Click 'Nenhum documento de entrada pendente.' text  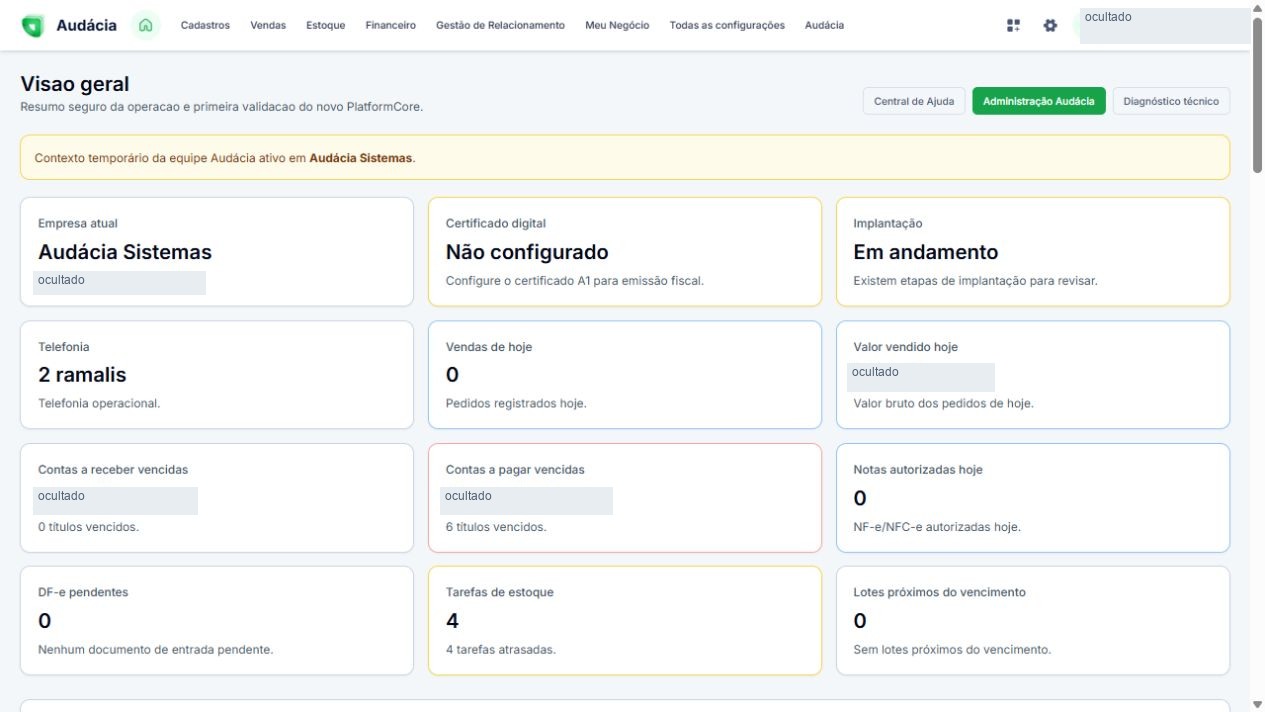point(156,649)
